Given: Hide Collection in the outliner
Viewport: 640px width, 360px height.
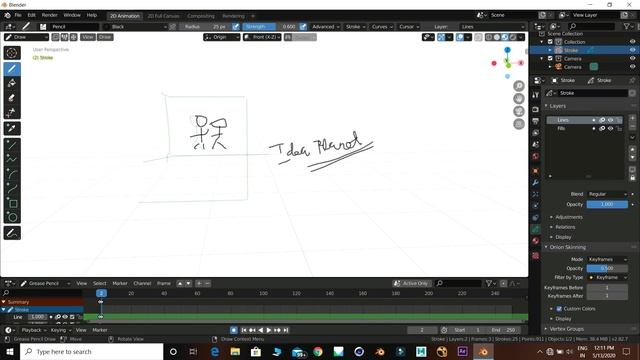Looking at the screenshot, I should pos(632,42).
